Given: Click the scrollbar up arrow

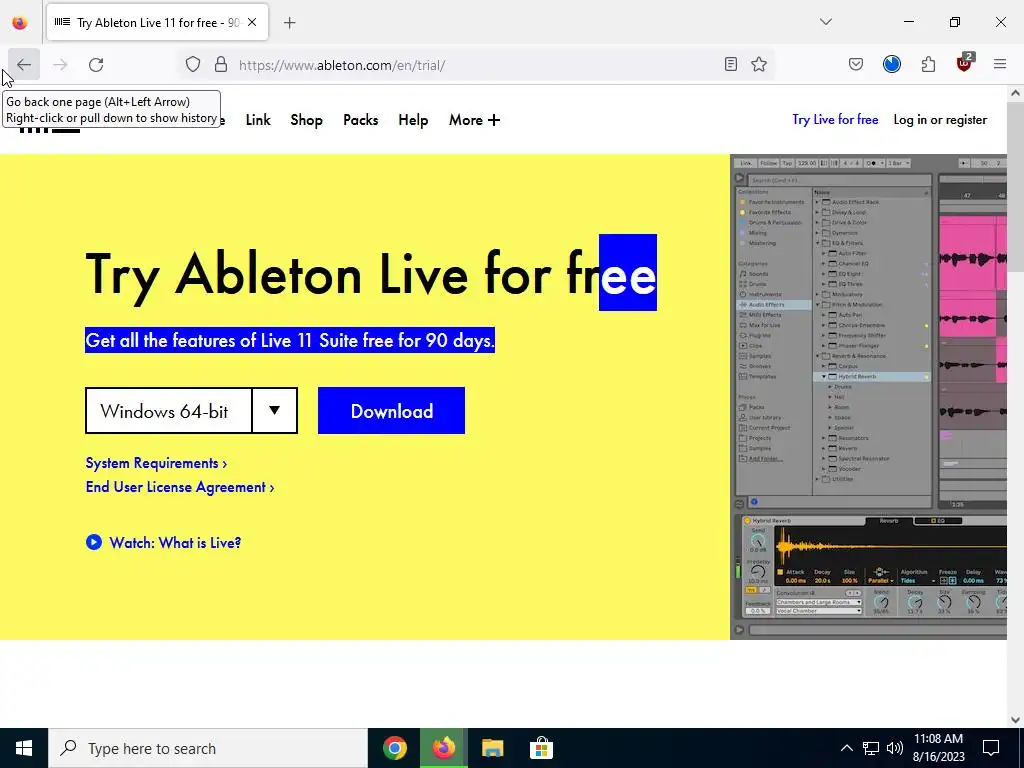Looking at the screenshot, I should click(1015, 93).
